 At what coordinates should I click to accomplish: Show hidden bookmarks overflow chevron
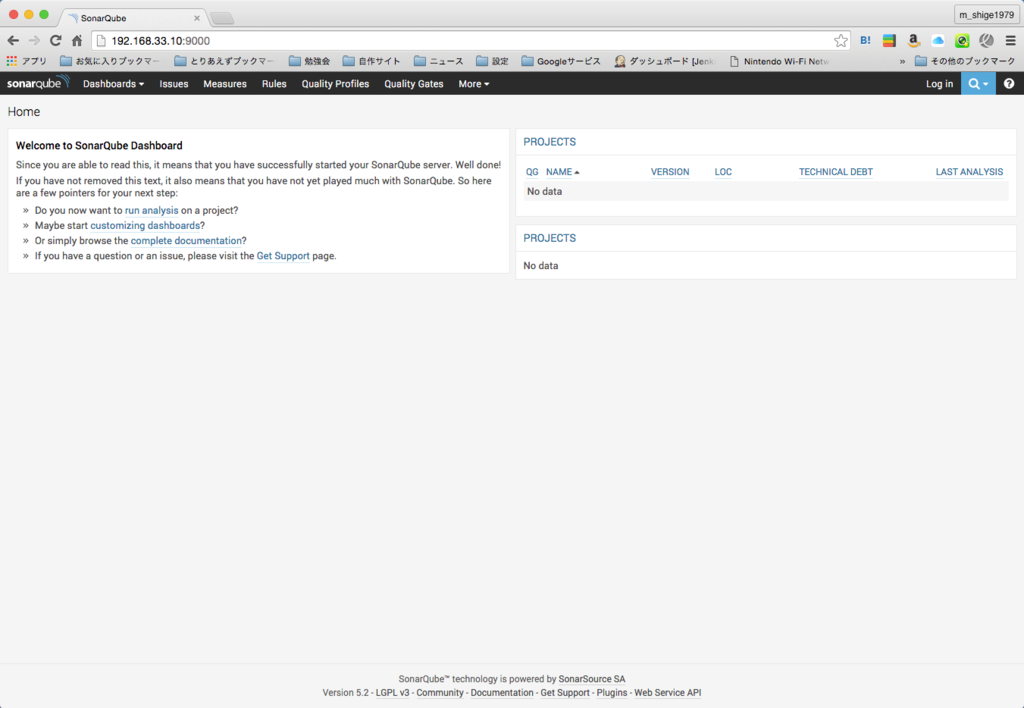pos(903,61)
